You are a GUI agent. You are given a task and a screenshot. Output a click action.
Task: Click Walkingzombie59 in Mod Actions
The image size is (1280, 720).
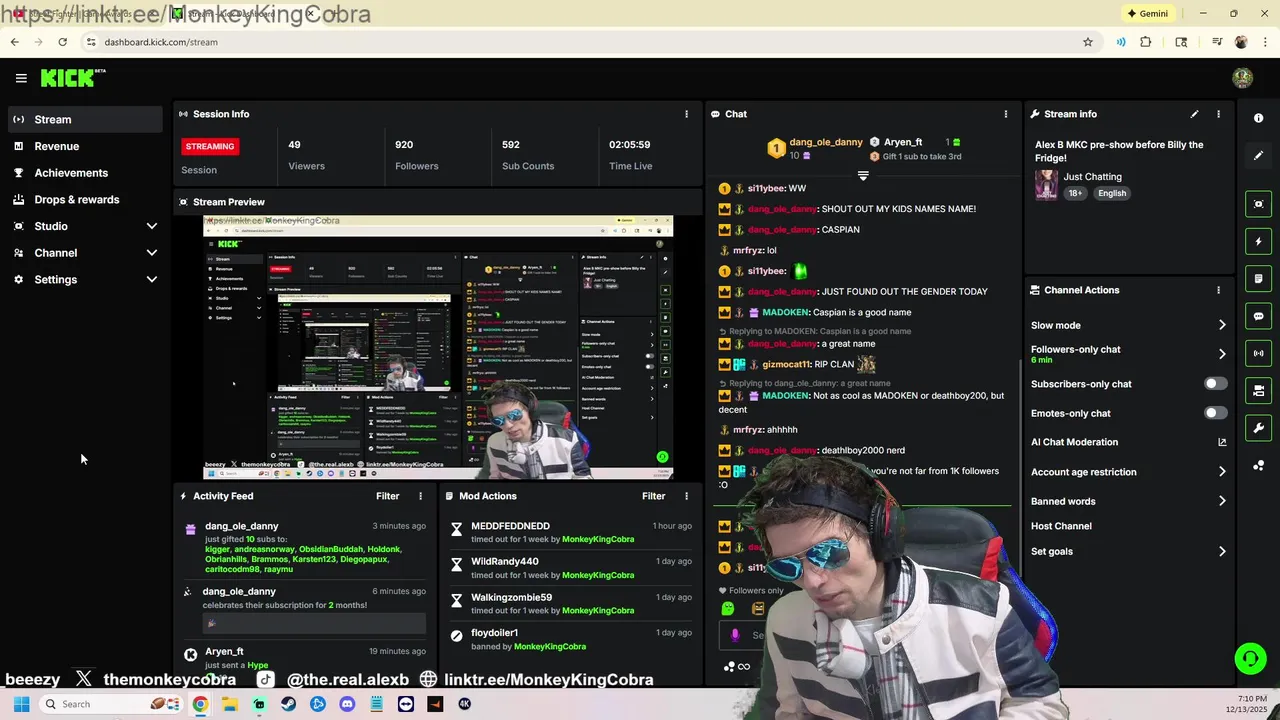[512, 598]
